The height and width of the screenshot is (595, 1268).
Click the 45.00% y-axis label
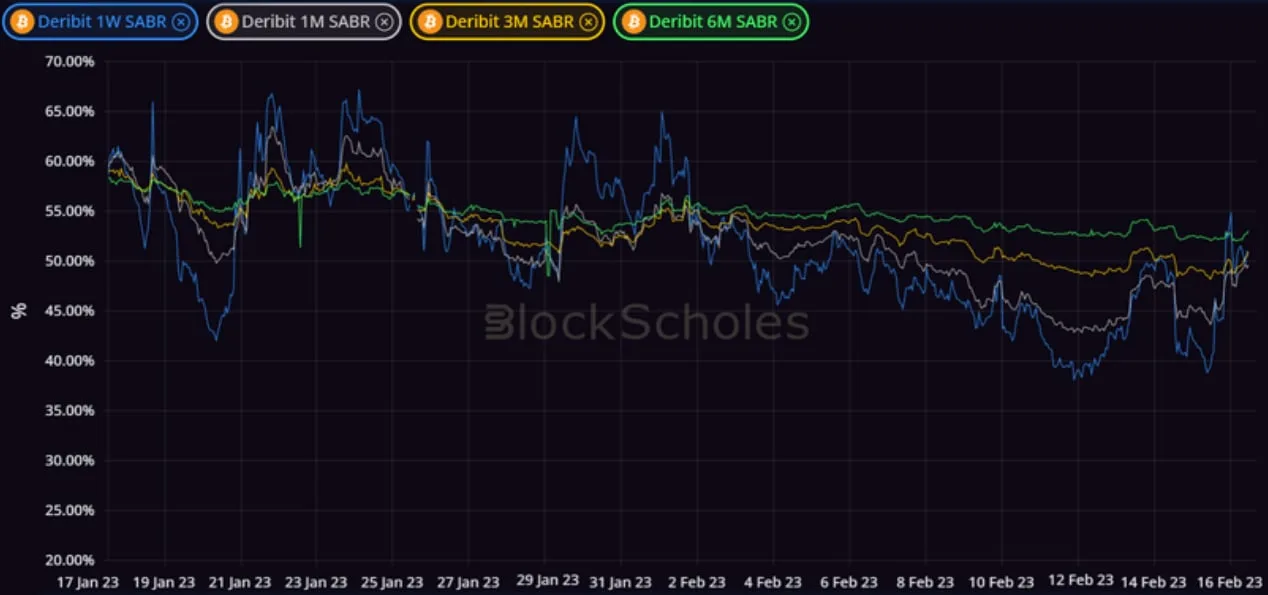pyautogui.click(x=70, y=312)
